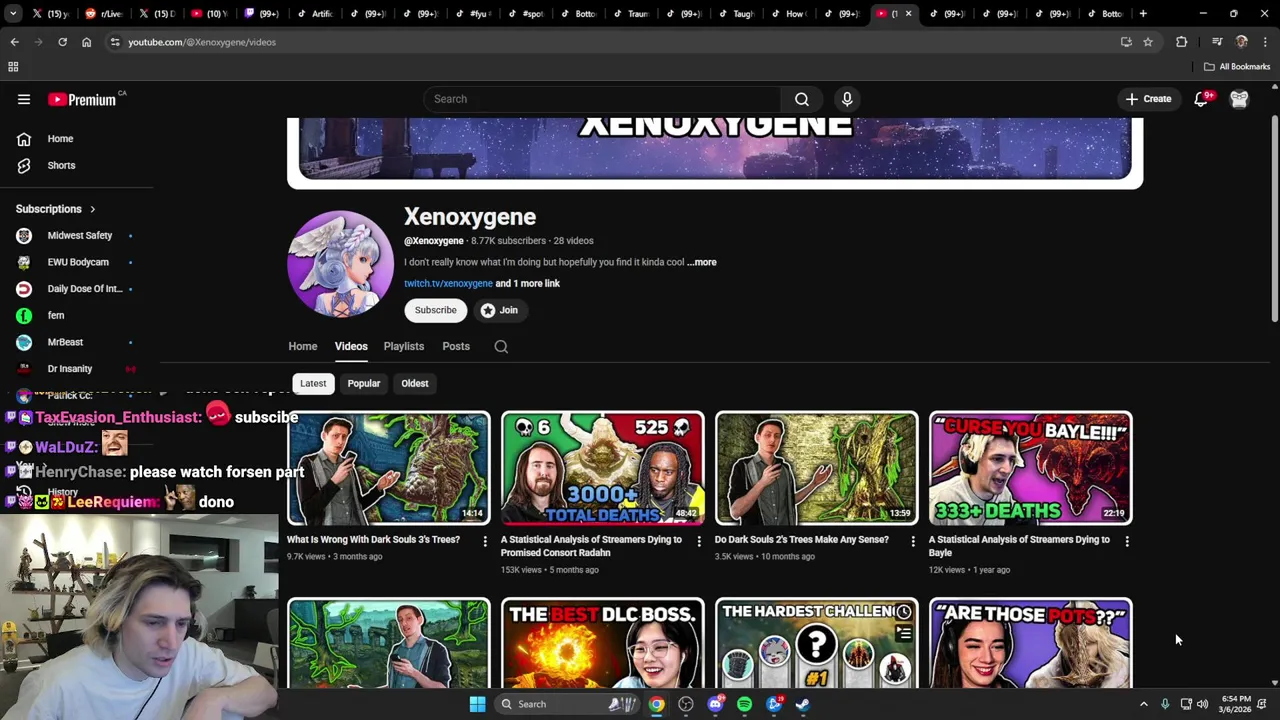Screen dimensions: 1280x720
Task: Open title 'A Statistical Analysis of Streamers Dying to Bayle'
Action: pyautogui.click(x=1019, y=546)
